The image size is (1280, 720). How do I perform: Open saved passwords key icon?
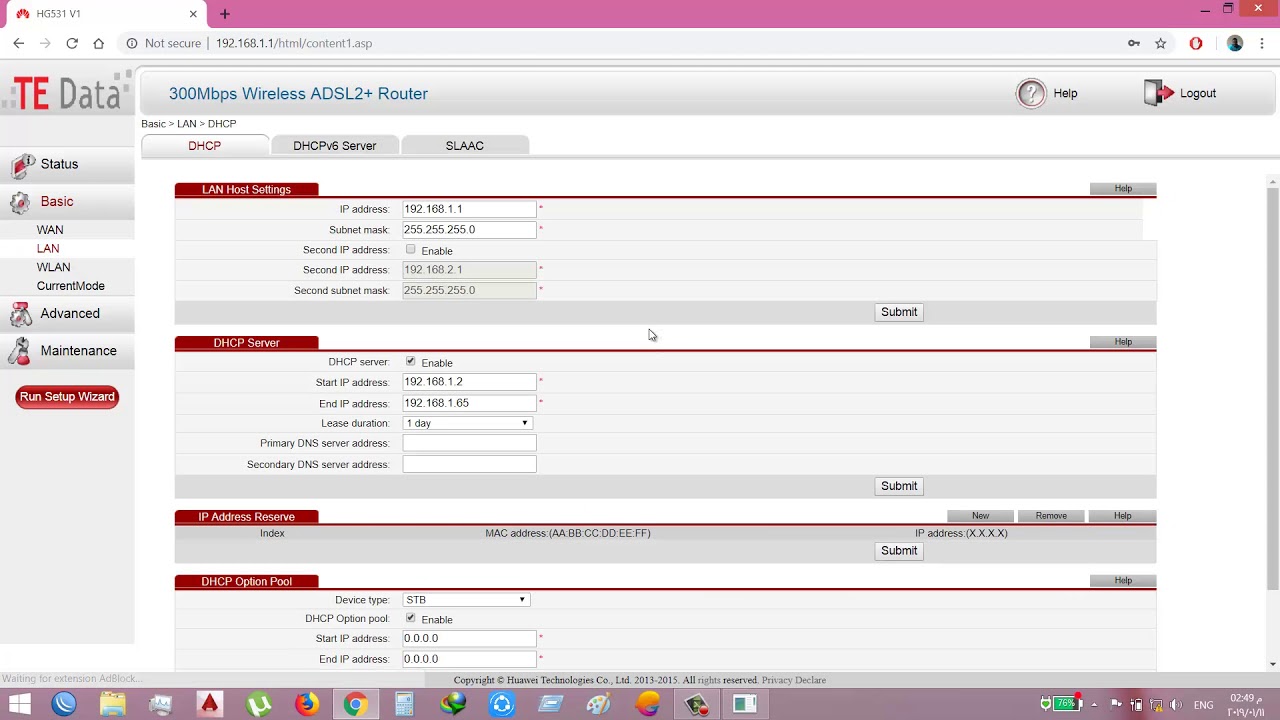pyautogui.click(x=1134, y=43)
